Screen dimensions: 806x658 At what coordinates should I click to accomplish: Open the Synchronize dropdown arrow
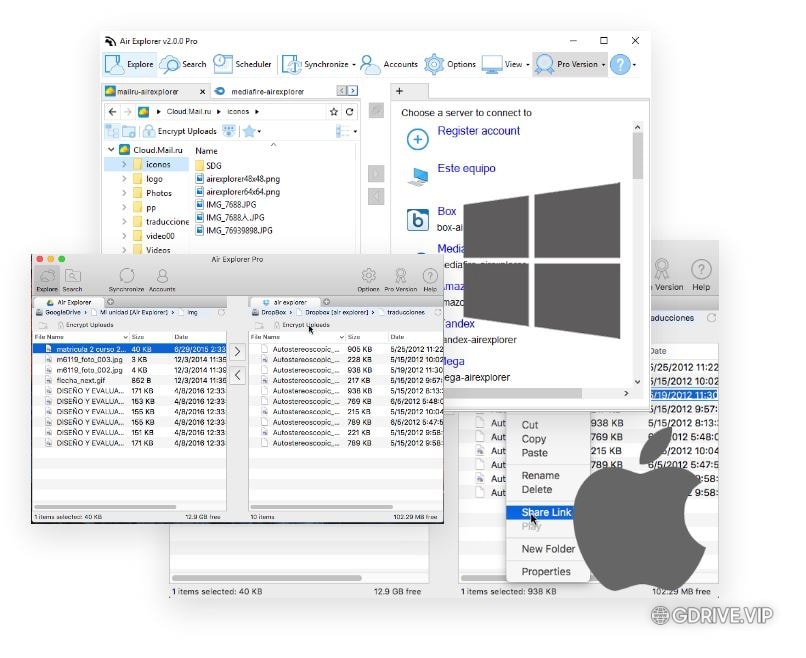point(354,65)
